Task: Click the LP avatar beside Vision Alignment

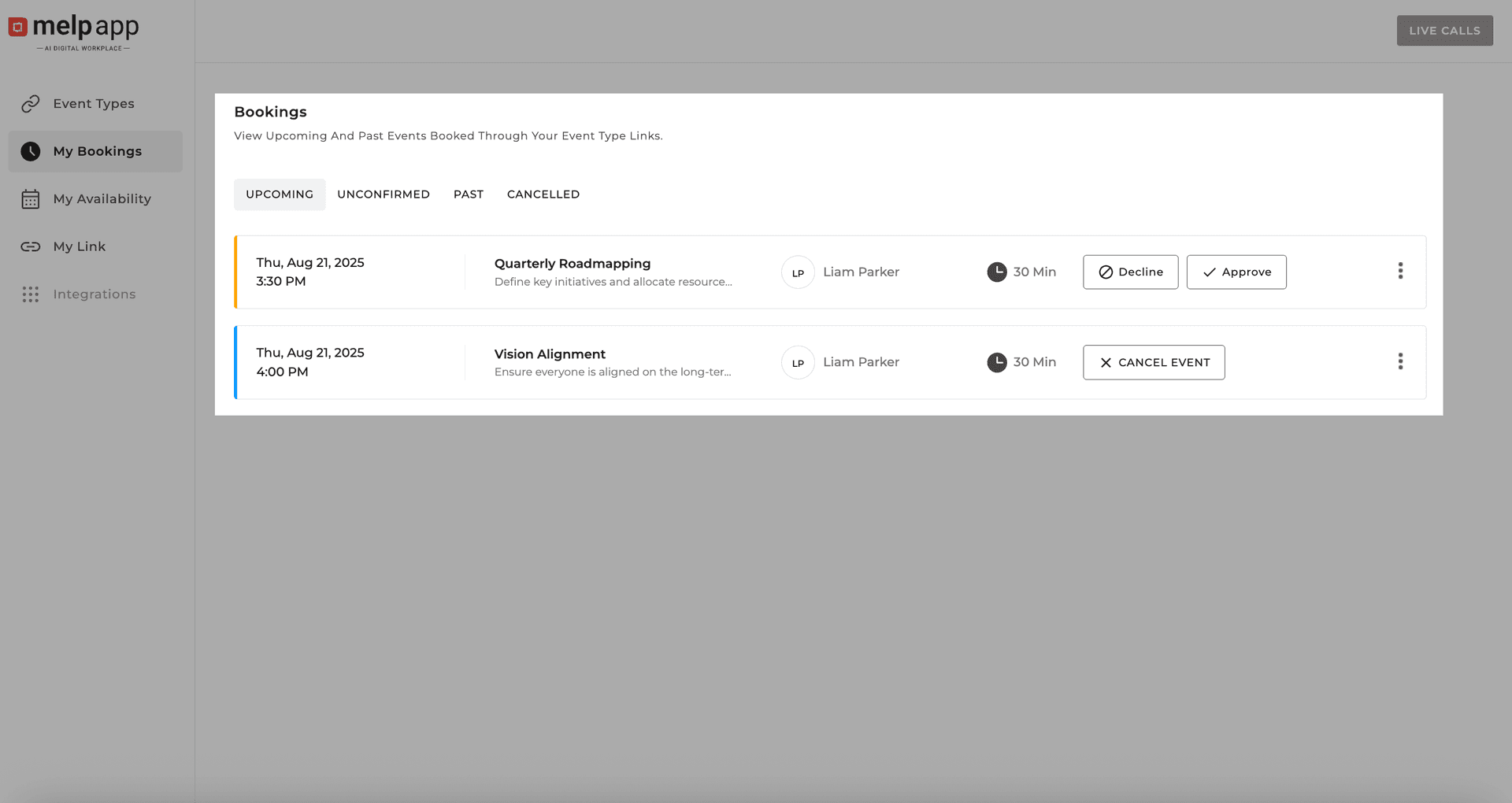Action: click(x=798, y=362)
